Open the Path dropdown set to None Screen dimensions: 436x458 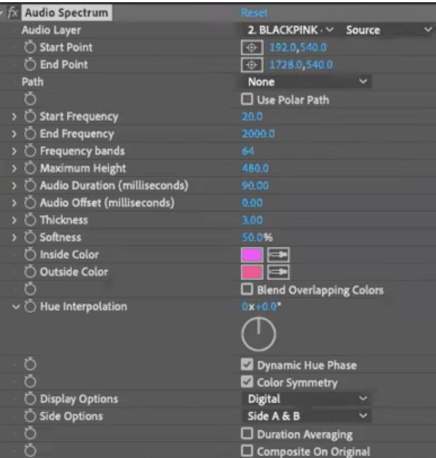point(306,82)
